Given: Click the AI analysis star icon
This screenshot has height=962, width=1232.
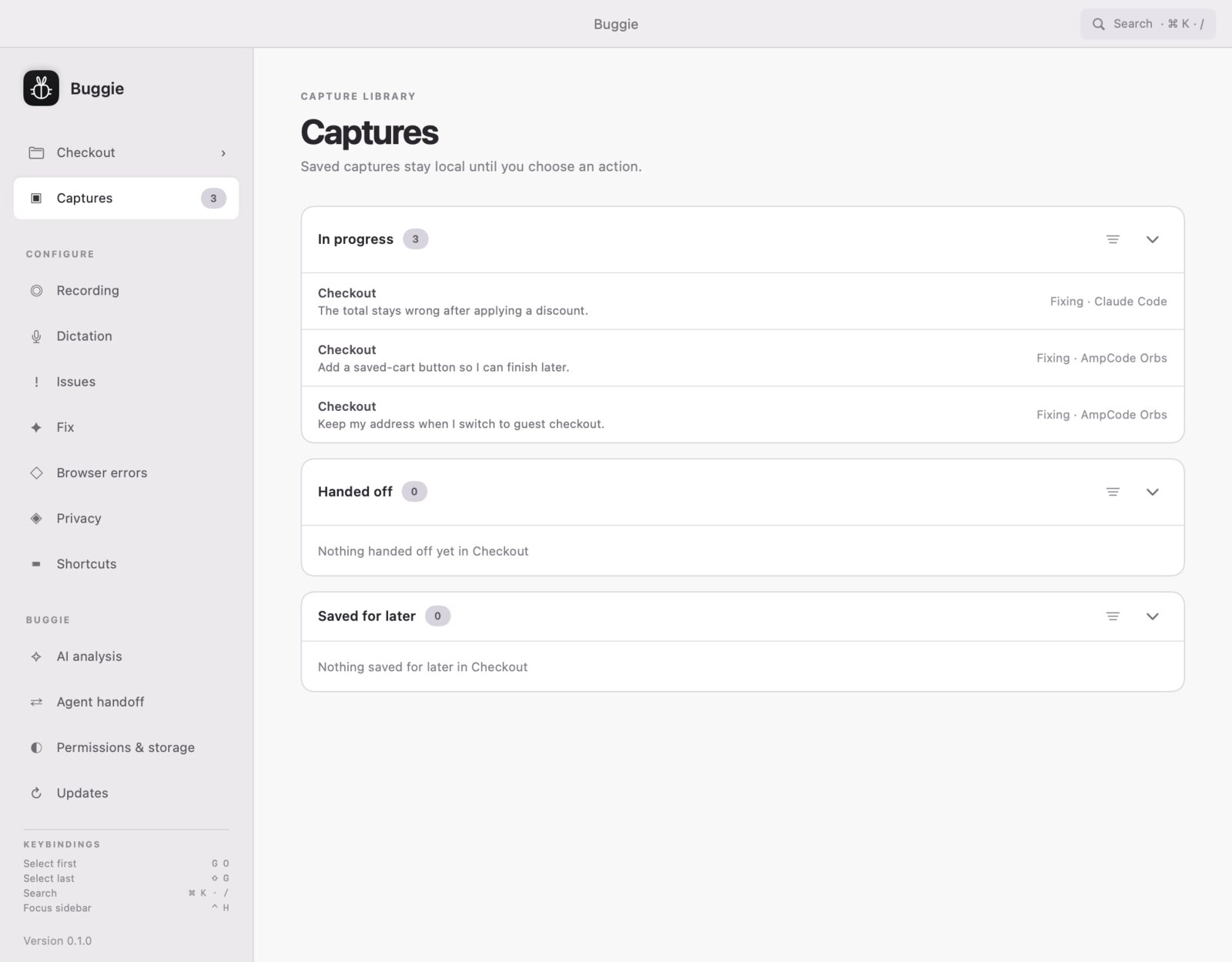Looking at the screenshot, I should [36, 656].
